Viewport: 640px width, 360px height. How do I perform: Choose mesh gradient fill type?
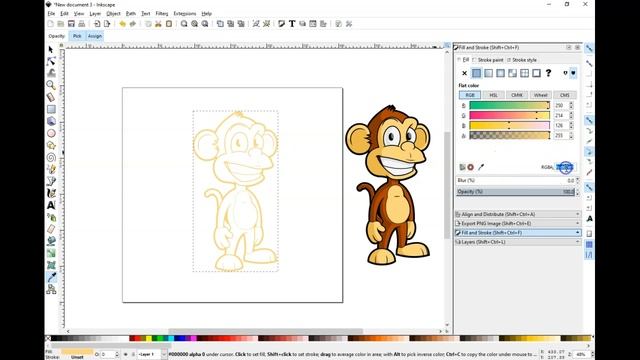point(512,73)
